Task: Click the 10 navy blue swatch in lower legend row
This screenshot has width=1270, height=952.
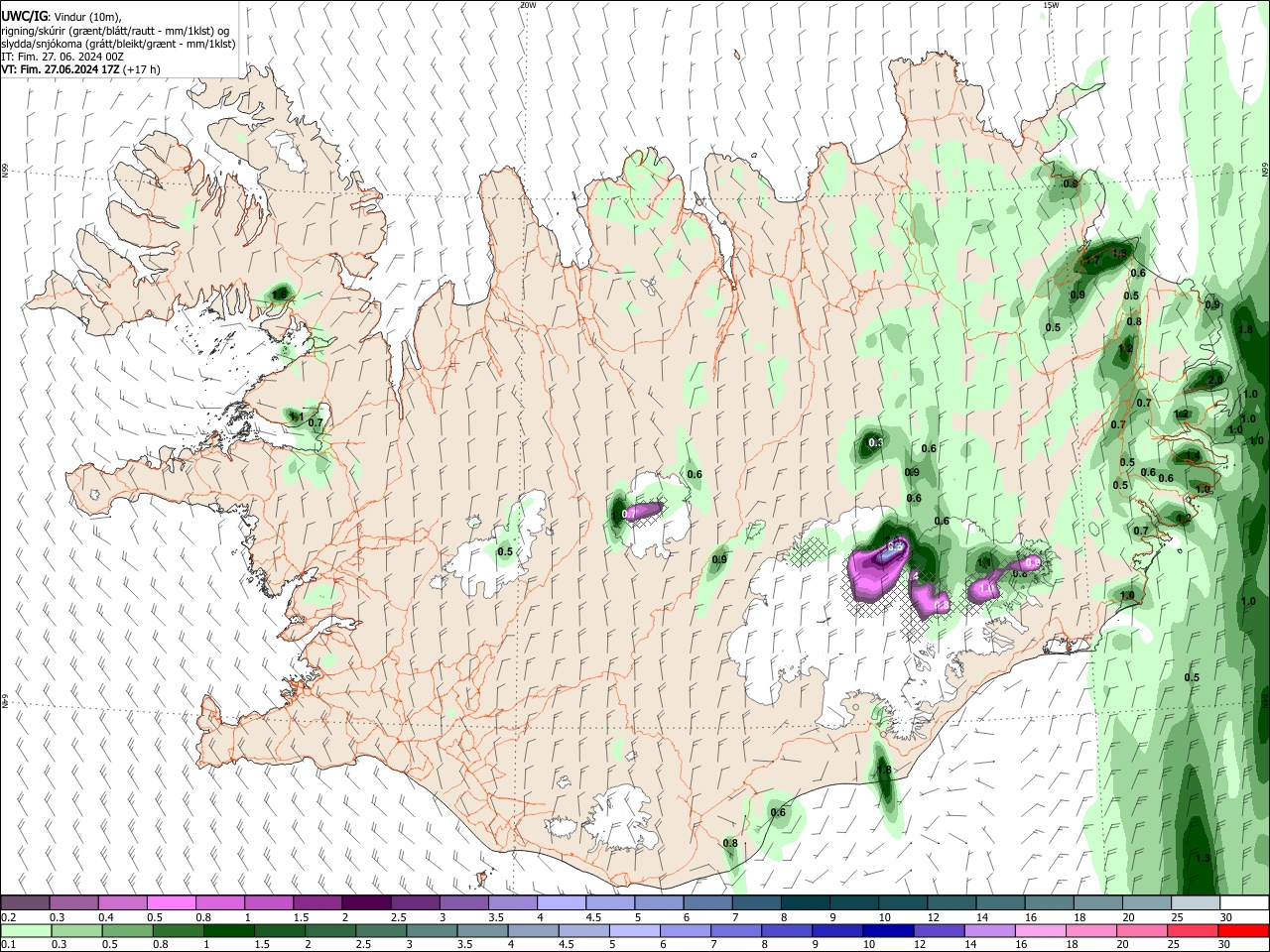Action: coord(888,930)
